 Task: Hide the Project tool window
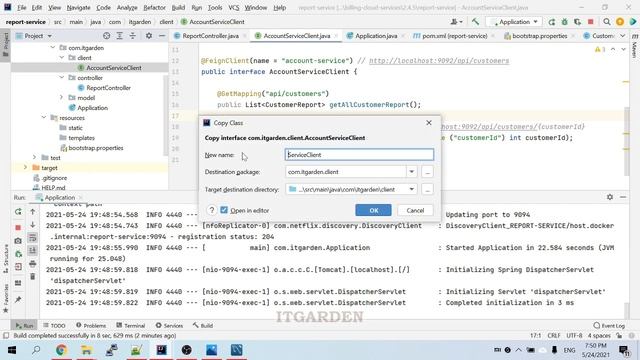pyautogui.click(x=162, y=36)
